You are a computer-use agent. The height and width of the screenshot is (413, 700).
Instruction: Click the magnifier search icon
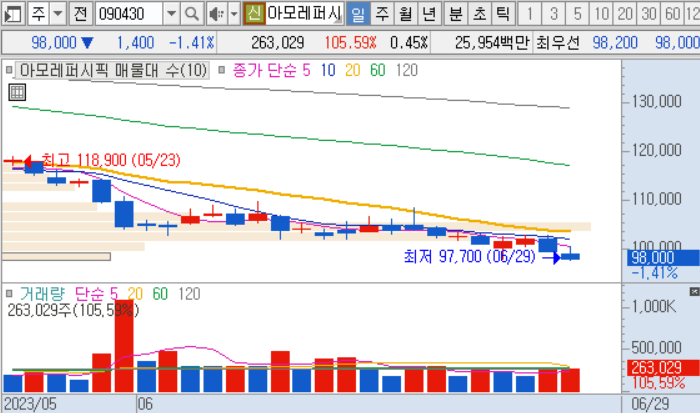(x=192, y=14)
